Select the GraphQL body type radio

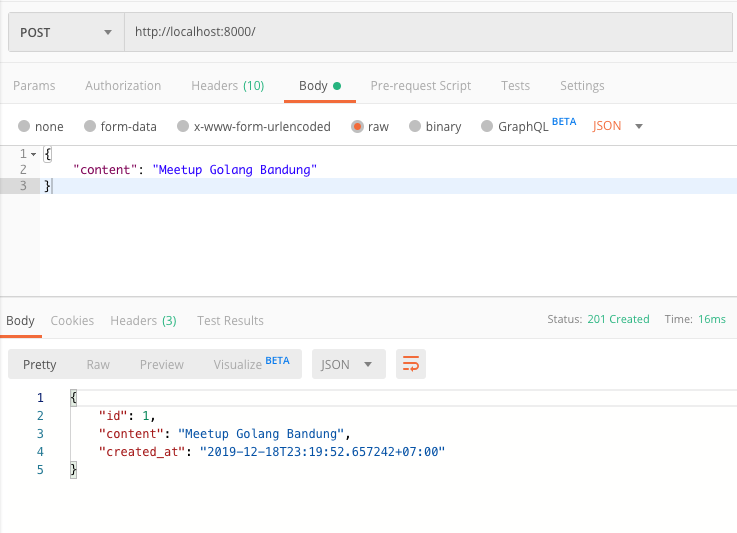[x=488, y=127]
